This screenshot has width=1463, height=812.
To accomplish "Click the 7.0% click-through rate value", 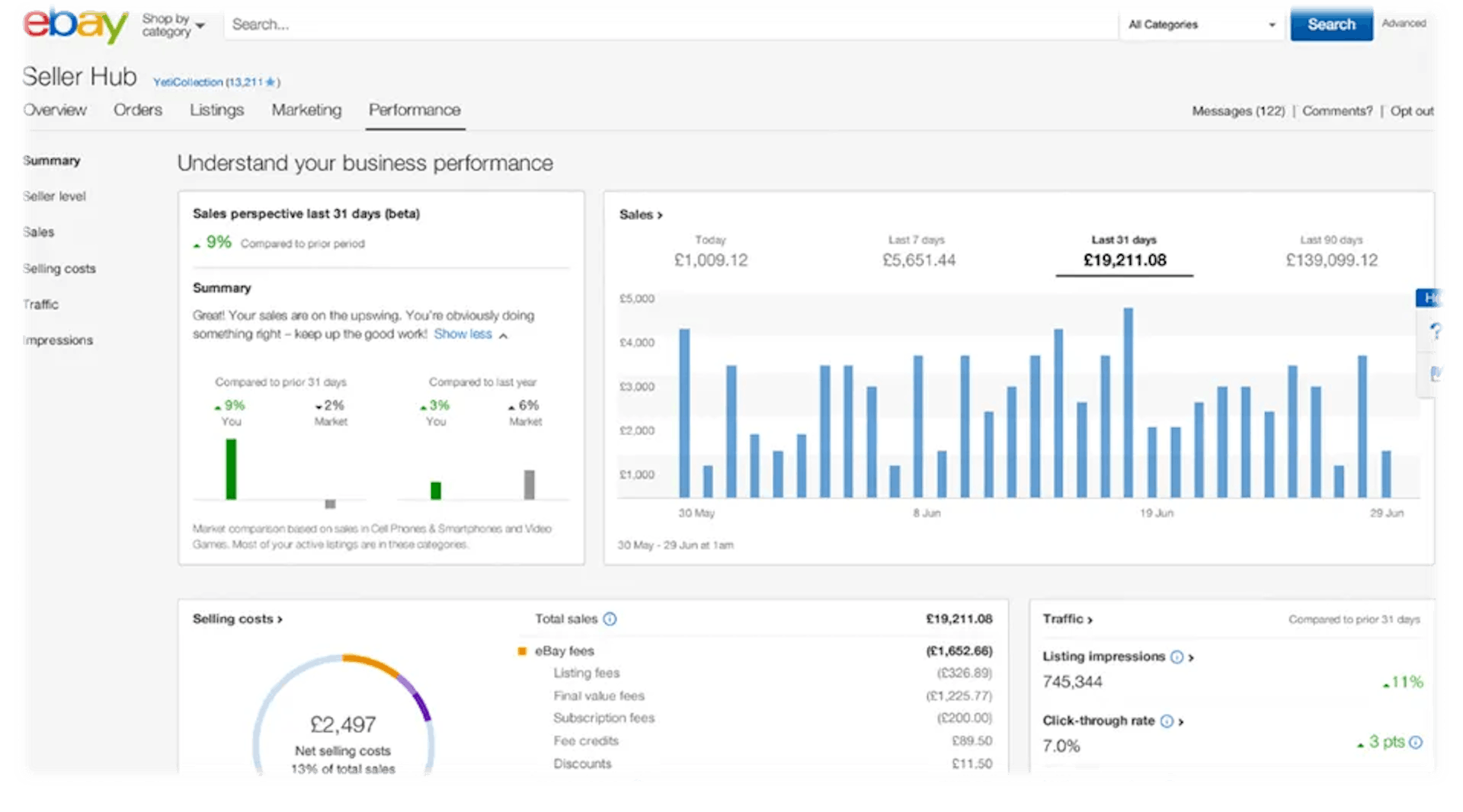I will point(1061,746).
